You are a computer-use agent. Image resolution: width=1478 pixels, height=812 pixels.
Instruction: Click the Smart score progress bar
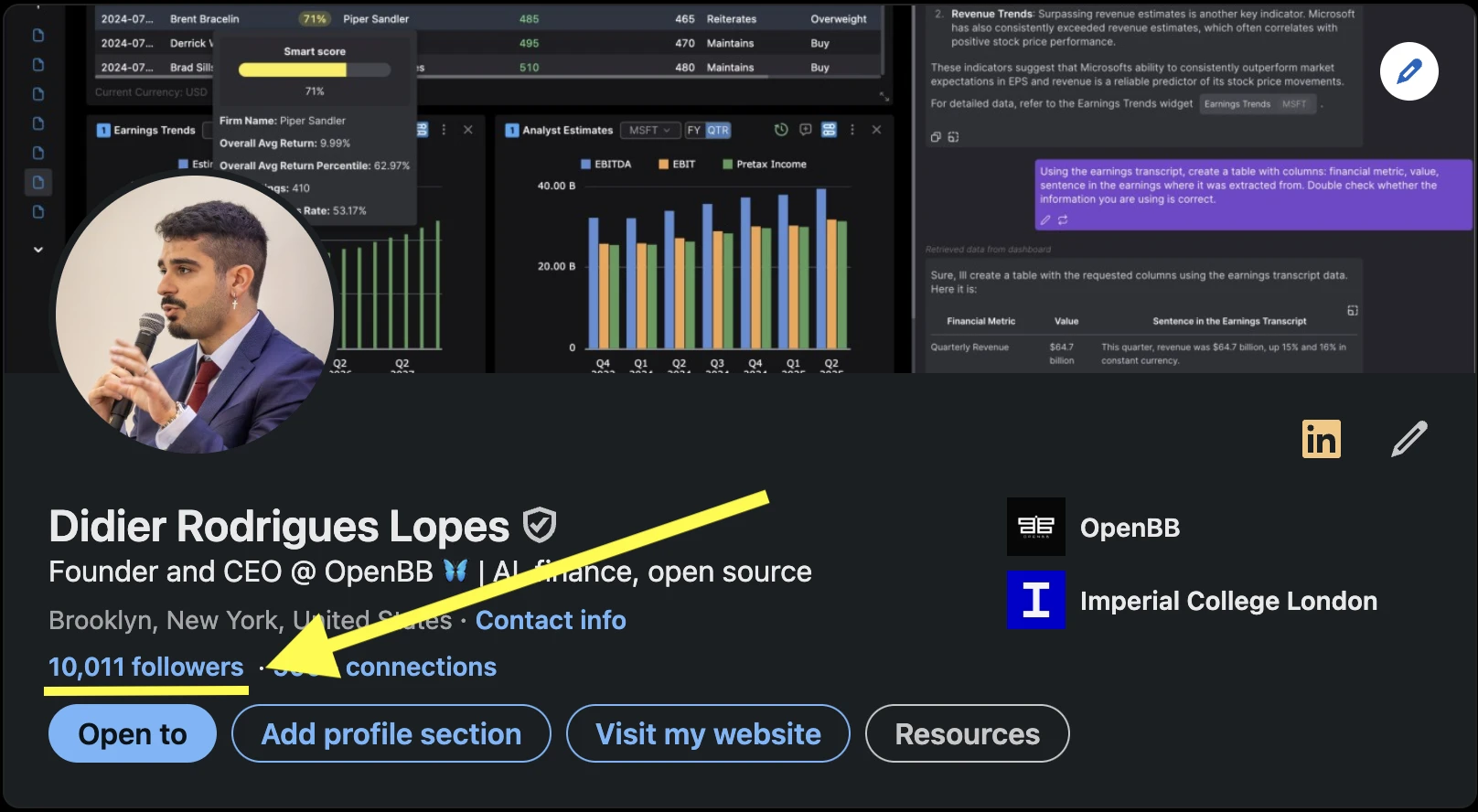314,70
